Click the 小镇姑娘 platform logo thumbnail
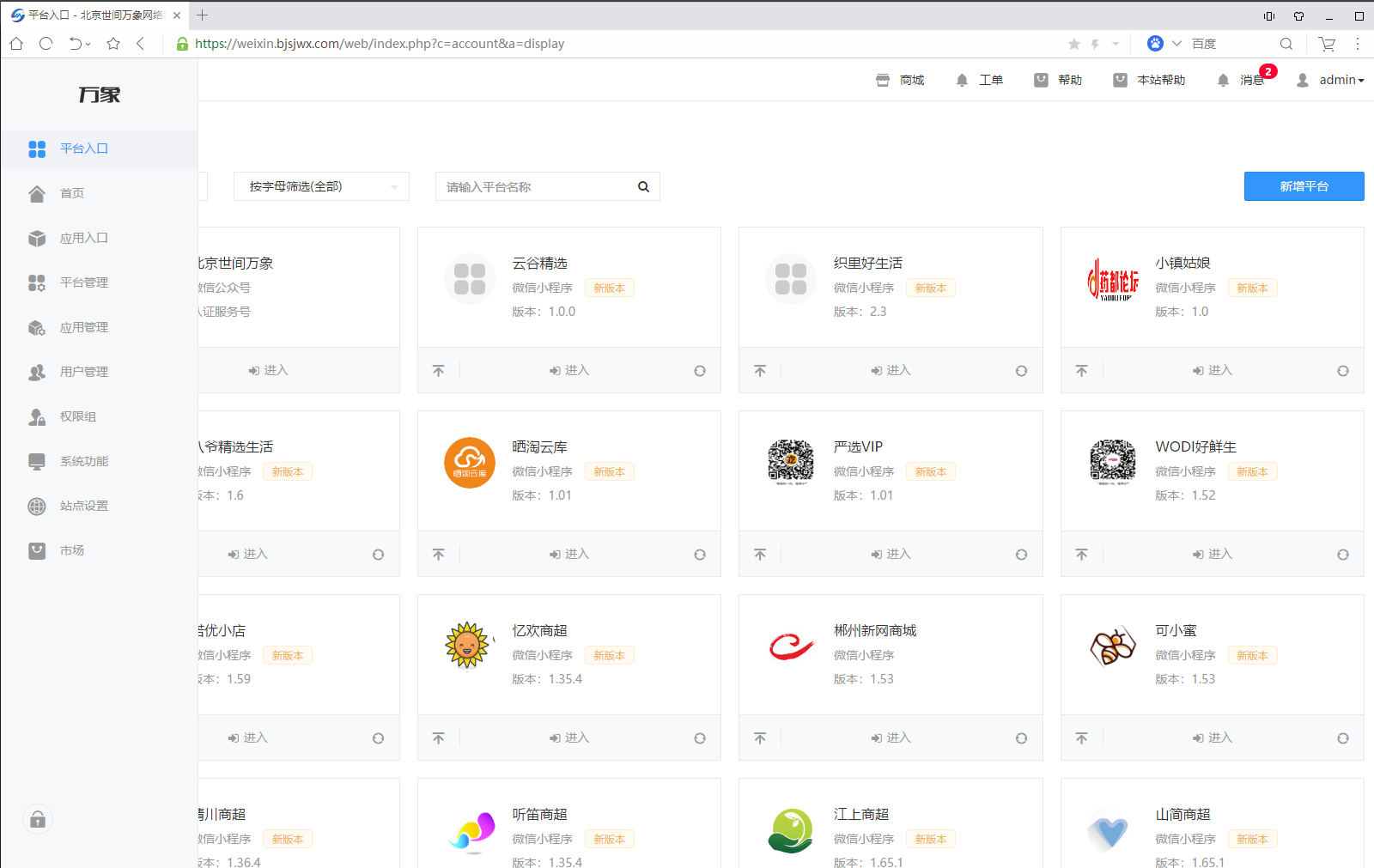Screen dimensions: 1374x868 coord(1112,279)
